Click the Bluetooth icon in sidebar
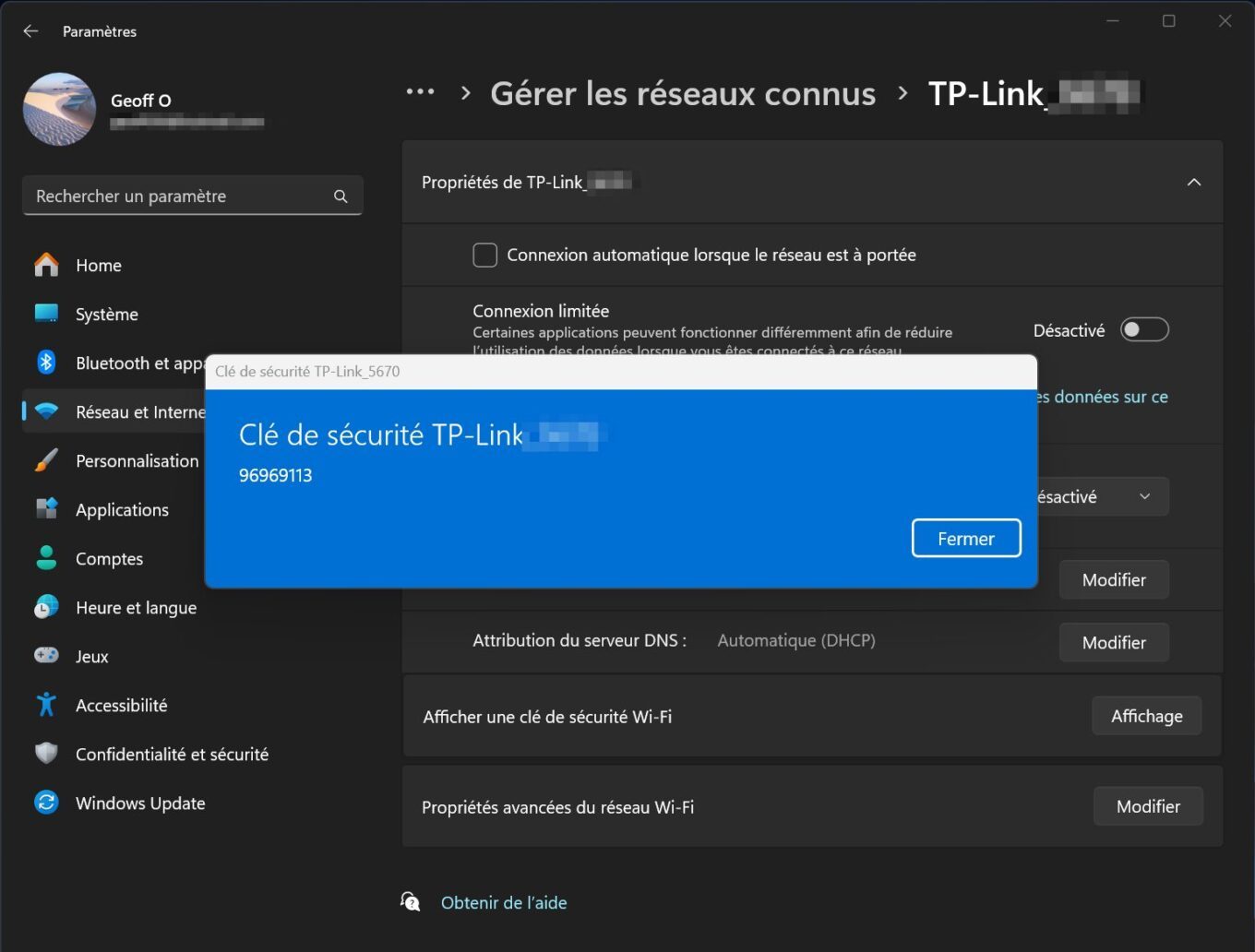1255x952 pixels. 46,363
